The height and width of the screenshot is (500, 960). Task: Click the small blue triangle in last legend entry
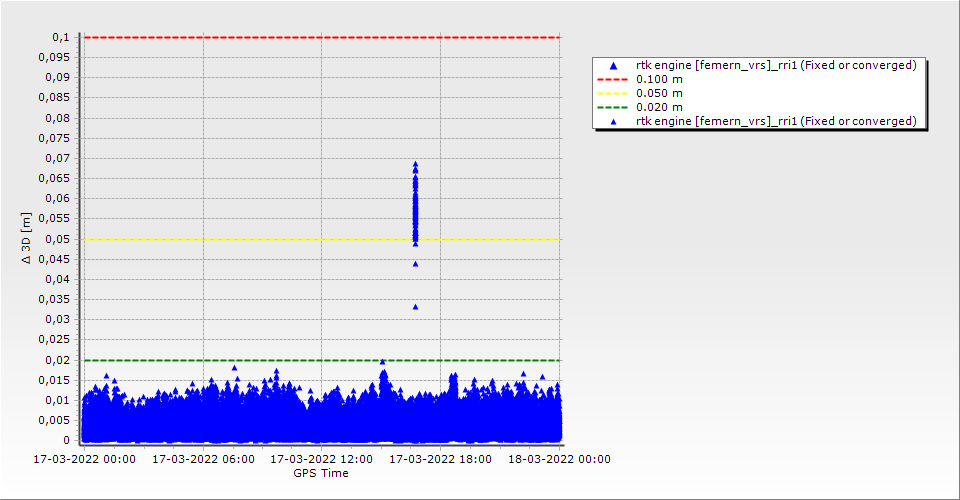(x=613, y=121)
